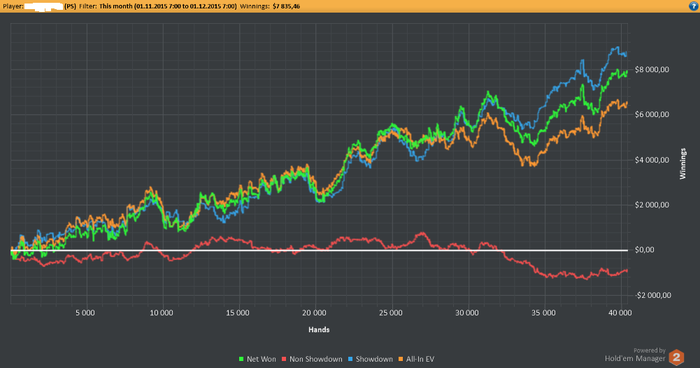700x368 pixels.
Task: Click the Powered by Hold'em Manager text
Action: [635, 355]
